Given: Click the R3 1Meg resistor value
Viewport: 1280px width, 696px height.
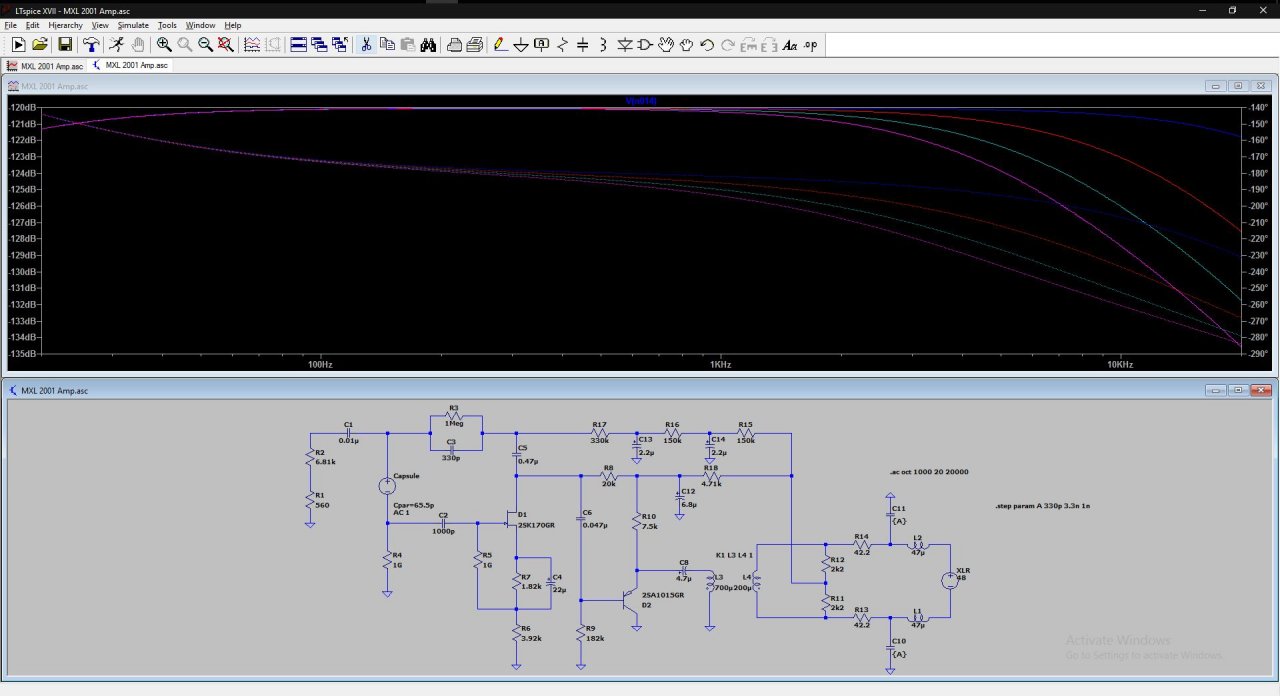Looking at the screenshot, I should 454,423.
